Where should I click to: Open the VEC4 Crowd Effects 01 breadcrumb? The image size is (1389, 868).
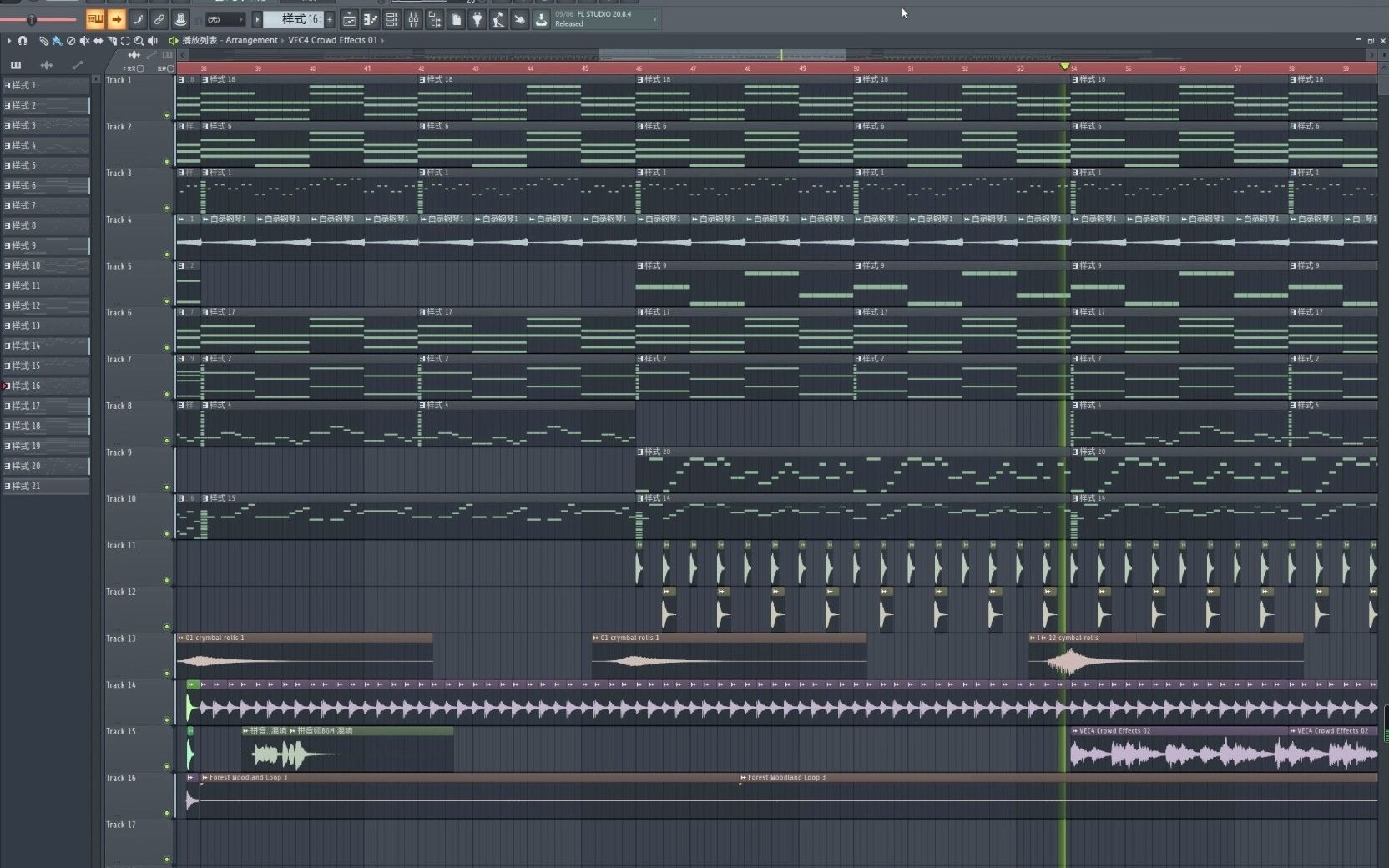332,40
